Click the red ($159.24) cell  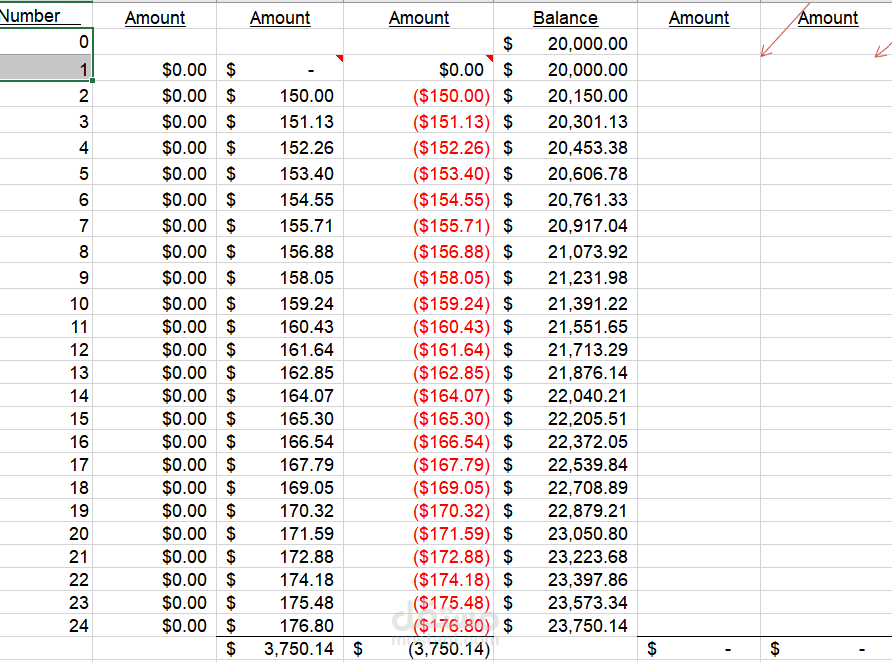click(x=418, y=302)
